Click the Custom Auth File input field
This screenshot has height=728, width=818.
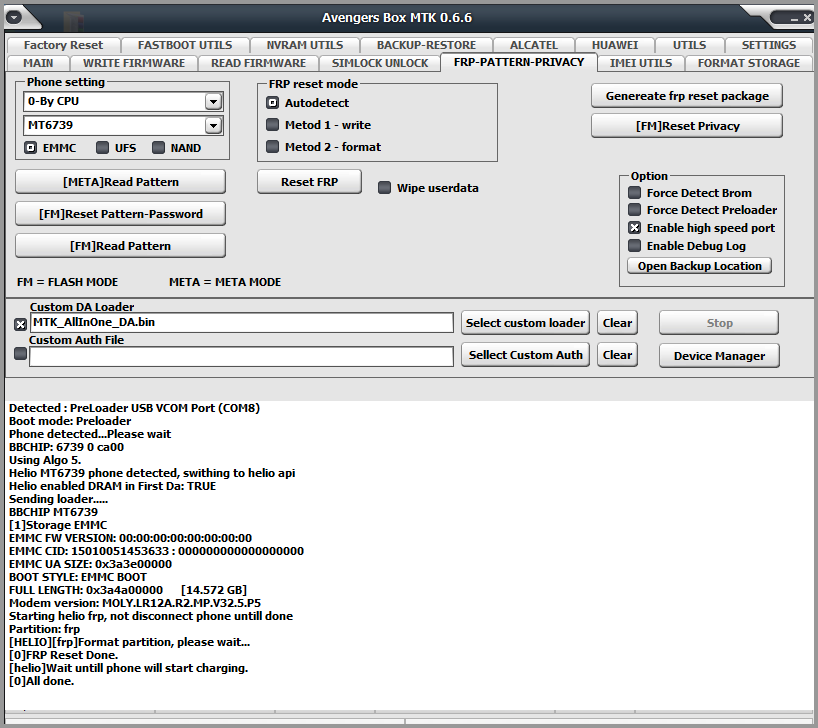coord(241,357)
